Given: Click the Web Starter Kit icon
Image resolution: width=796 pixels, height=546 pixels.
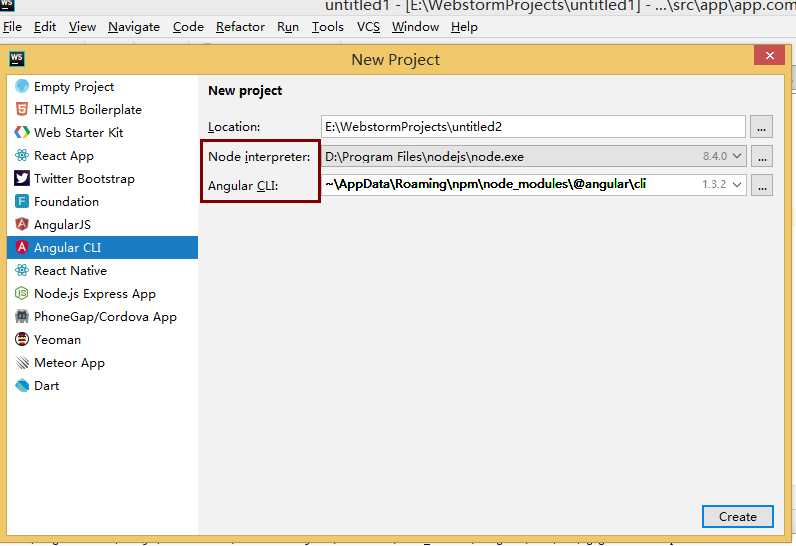Looking at the screenshot, I should click(22, 132).
